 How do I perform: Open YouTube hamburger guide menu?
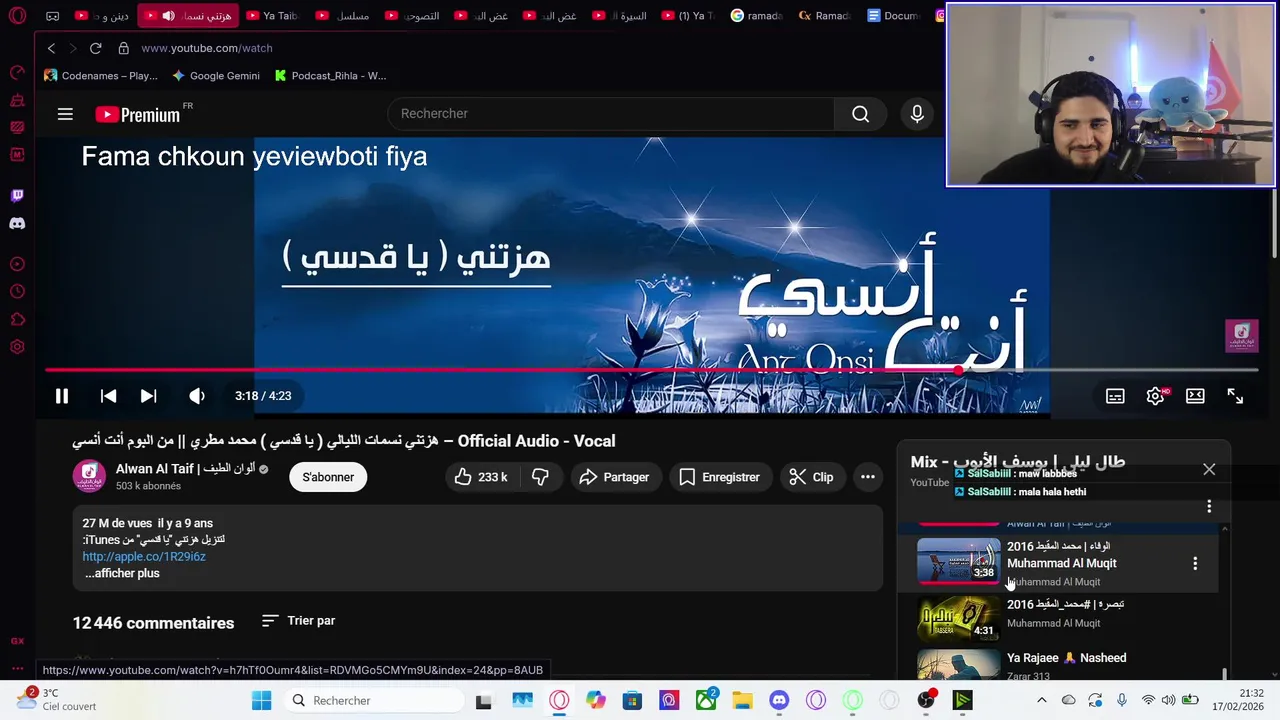65,114
